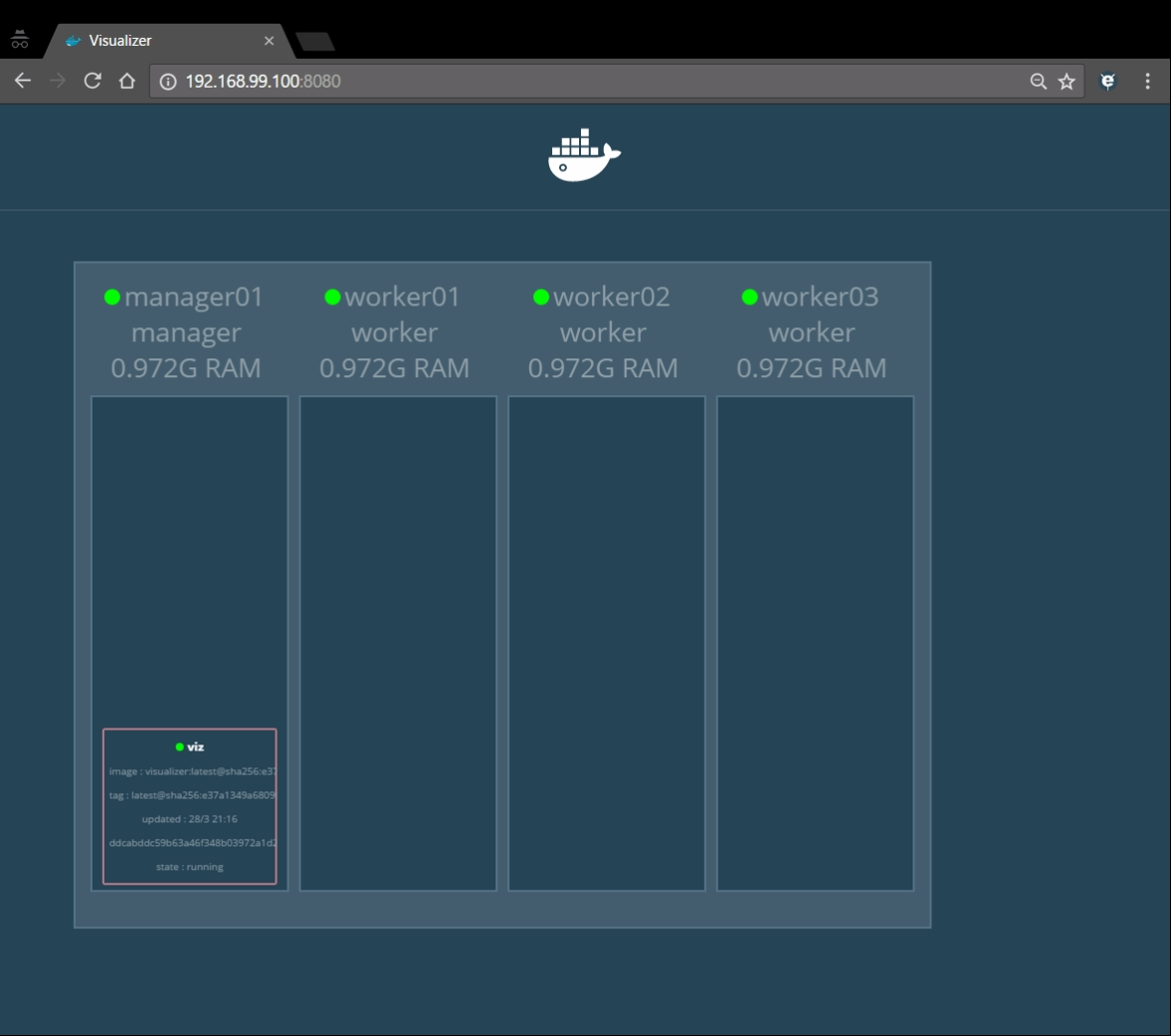Click the state : running line
Screen dimensions: 1171x1036
coord(190,867)
